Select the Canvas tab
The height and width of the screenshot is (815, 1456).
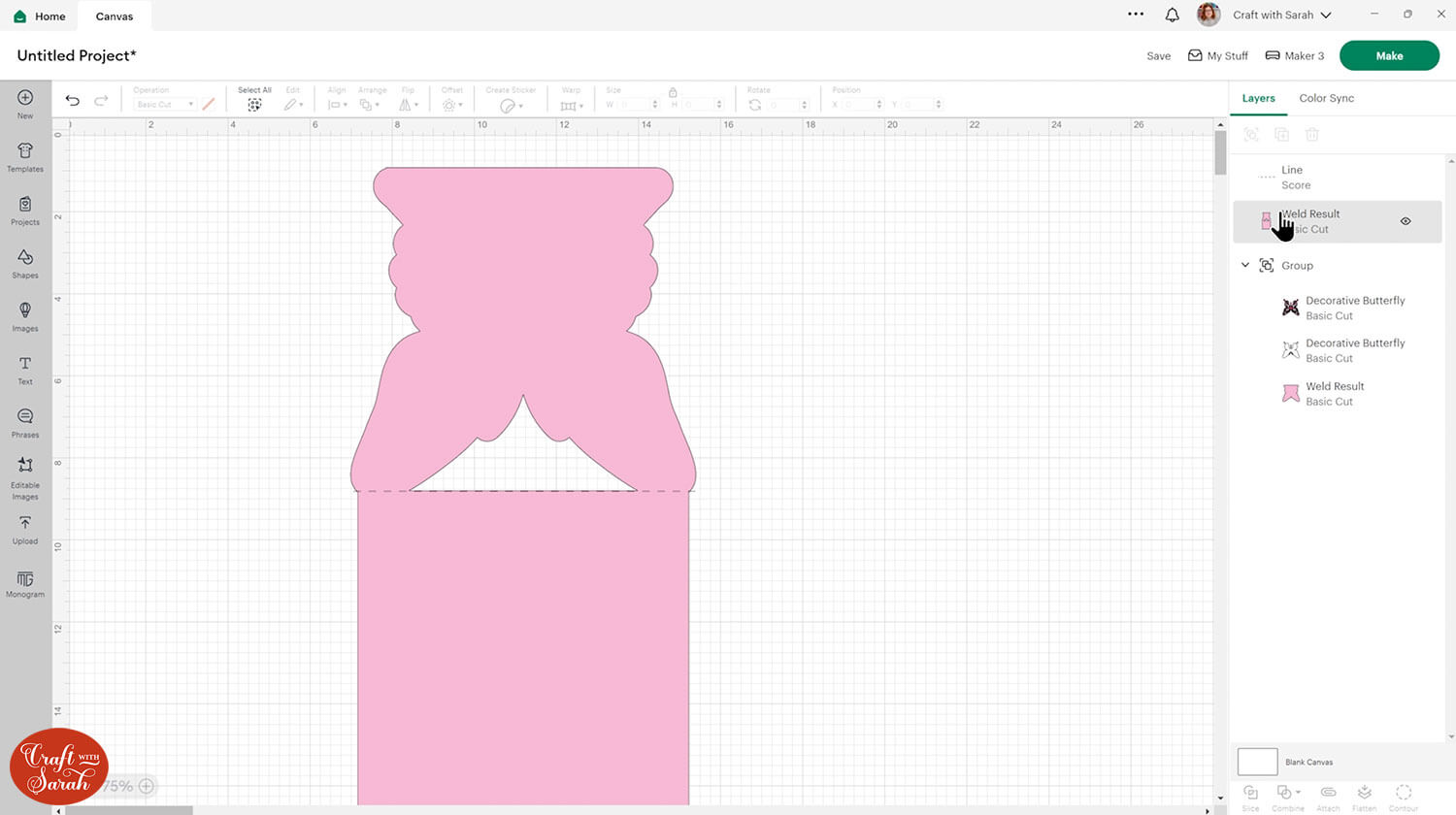[115, 16]
